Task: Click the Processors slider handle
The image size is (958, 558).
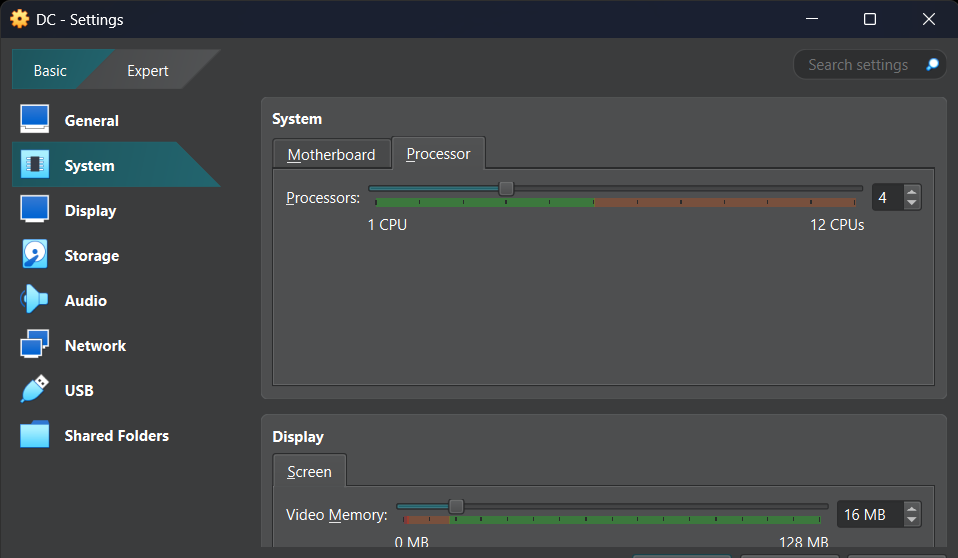Action: (506, 188)
